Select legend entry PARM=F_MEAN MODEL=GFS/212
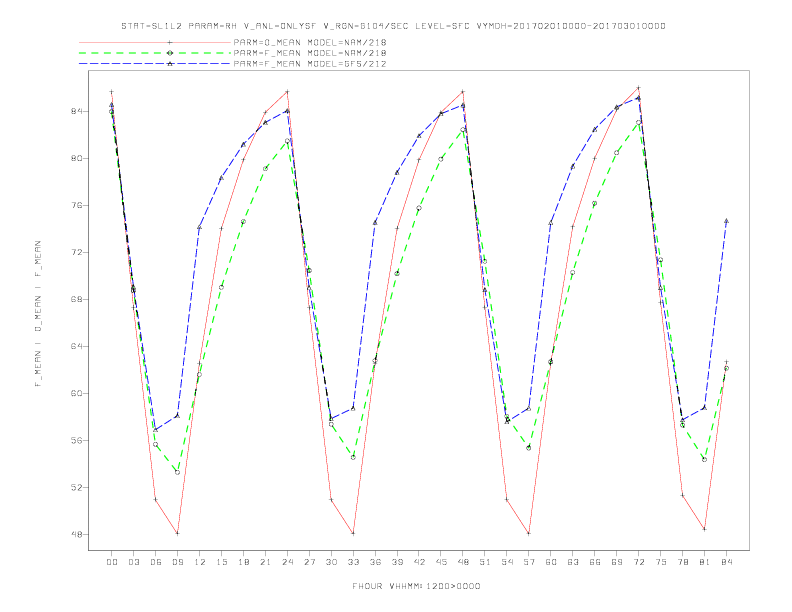This screenshot has height=612, width=792. 310,64
